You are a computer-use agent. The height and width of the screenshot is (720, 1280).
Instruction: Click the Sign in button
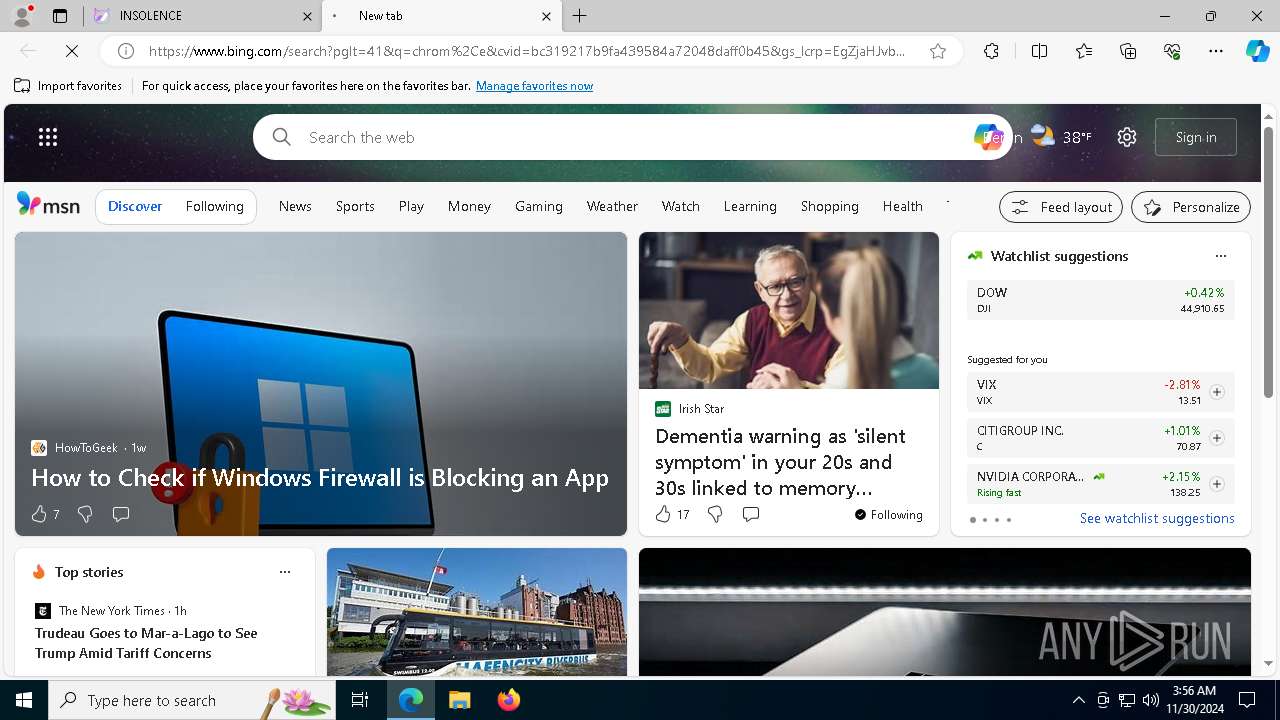pyautogui.click(x=1196, y=137)
